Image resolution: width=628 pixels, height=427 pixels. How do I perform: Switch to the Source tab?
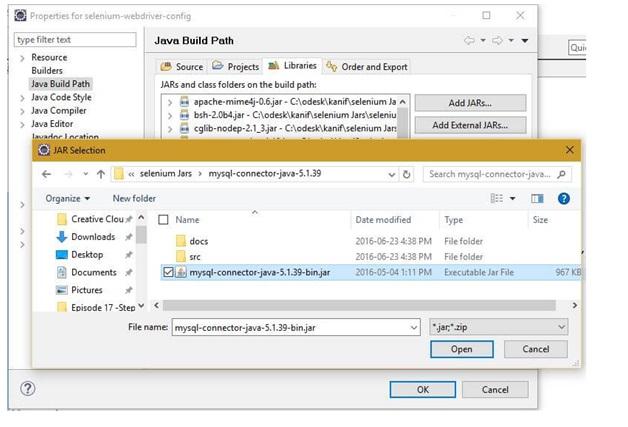pyautogui.click(x=182, y=66)
